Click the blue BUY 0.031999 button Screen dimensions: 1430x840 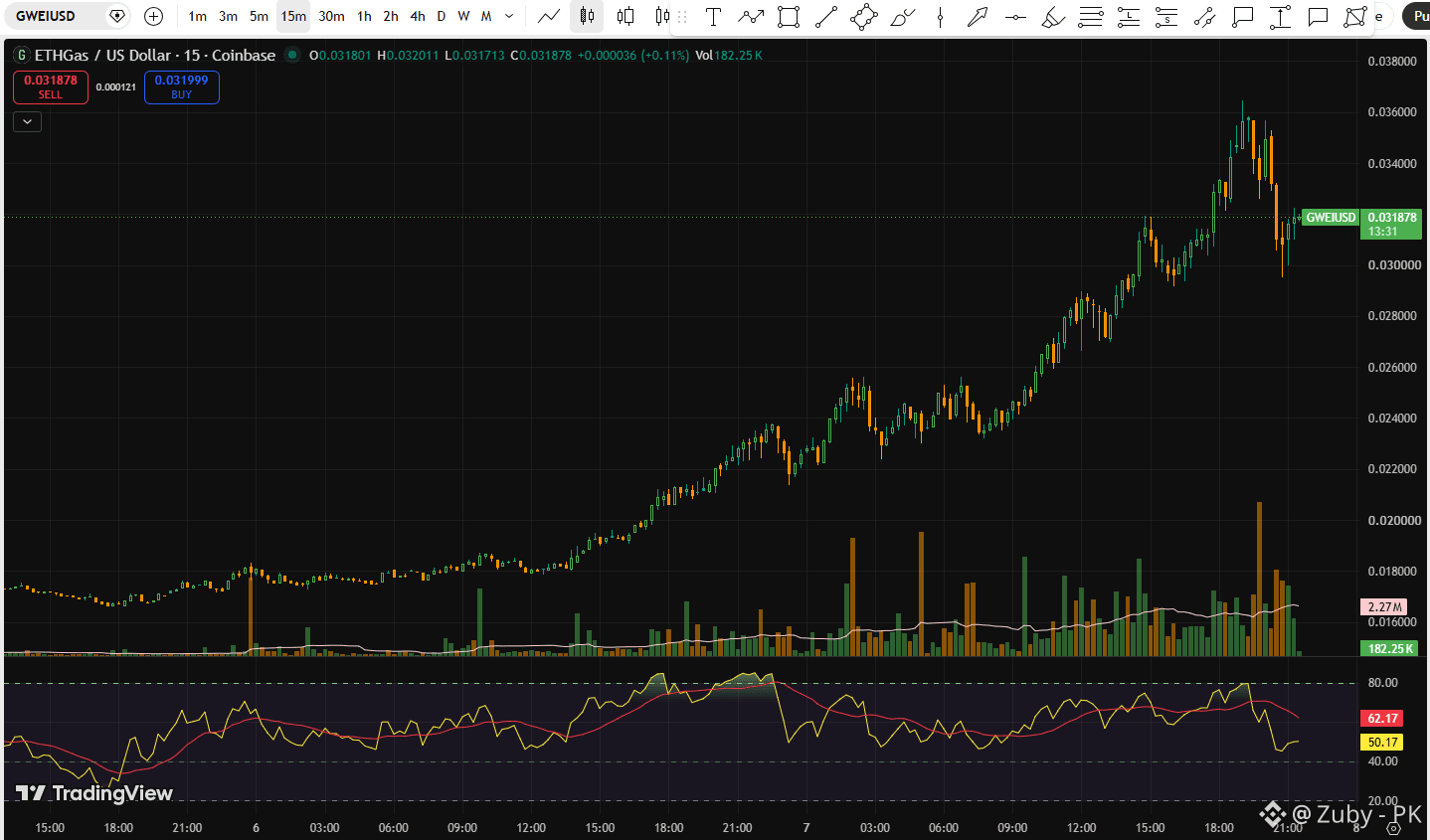pos(182,87)
